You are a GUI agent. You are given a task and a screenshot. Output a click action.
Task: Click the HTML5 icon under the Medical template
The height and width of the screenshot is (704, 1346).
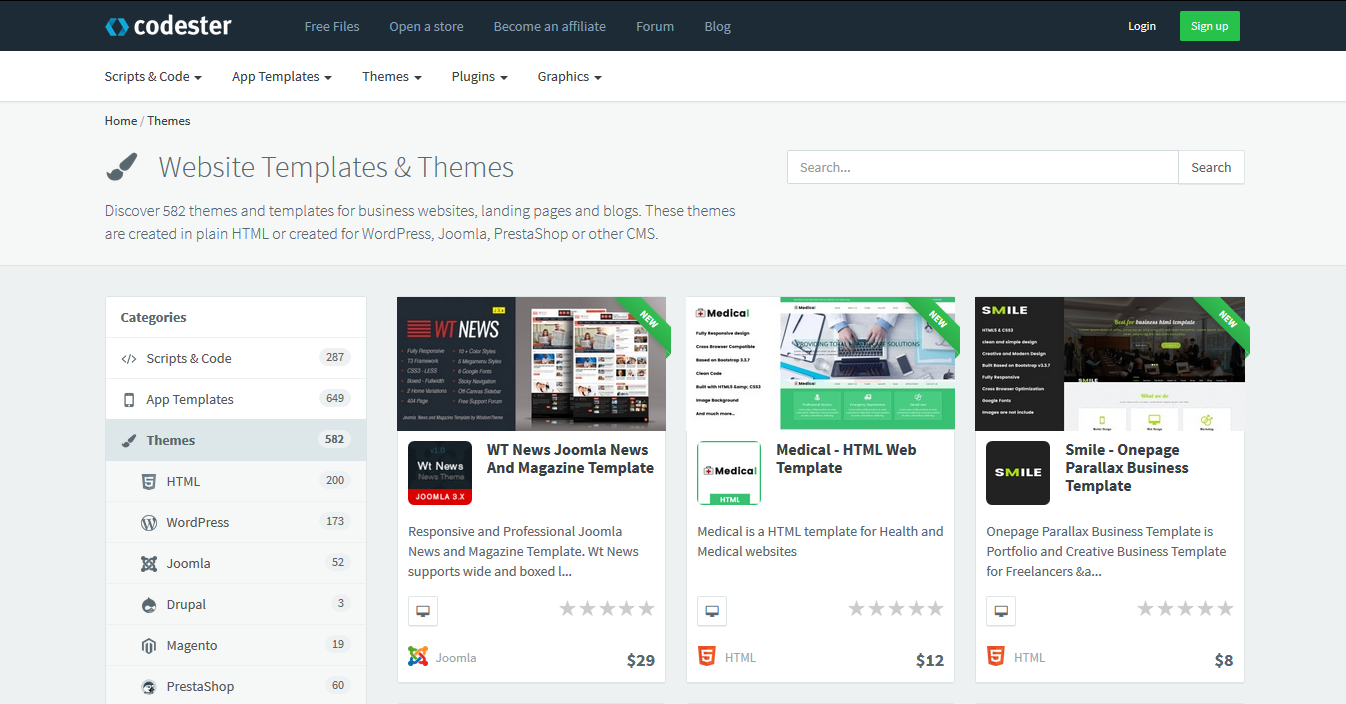pos(707,656)
